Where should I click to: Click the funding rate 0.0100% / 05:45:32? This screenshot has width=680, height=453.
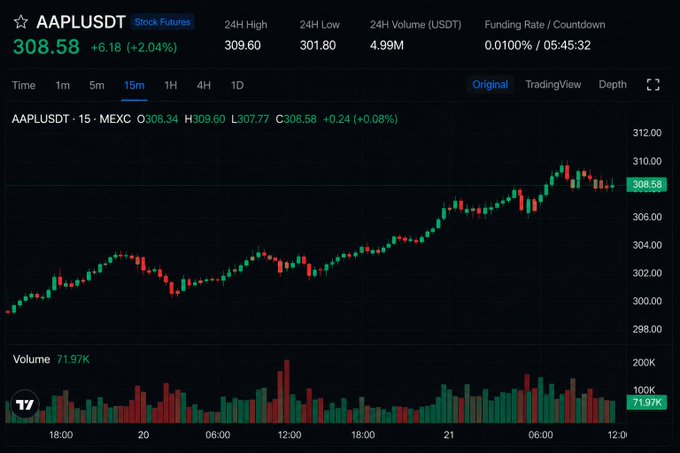point(537,45)
